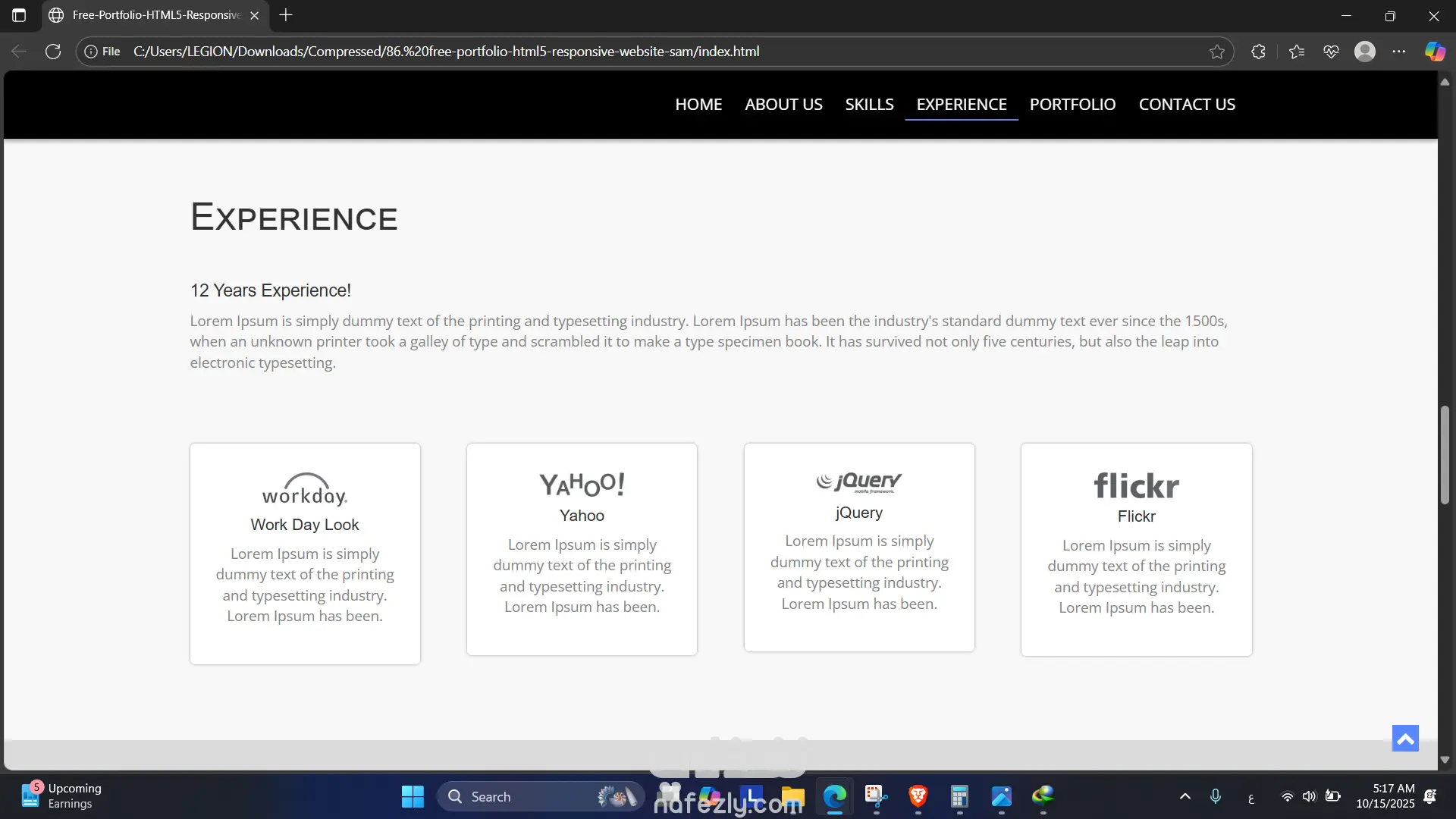1456x819 pixels.
Task: Click the SKILLS navigation link
Action: point(869,105)
